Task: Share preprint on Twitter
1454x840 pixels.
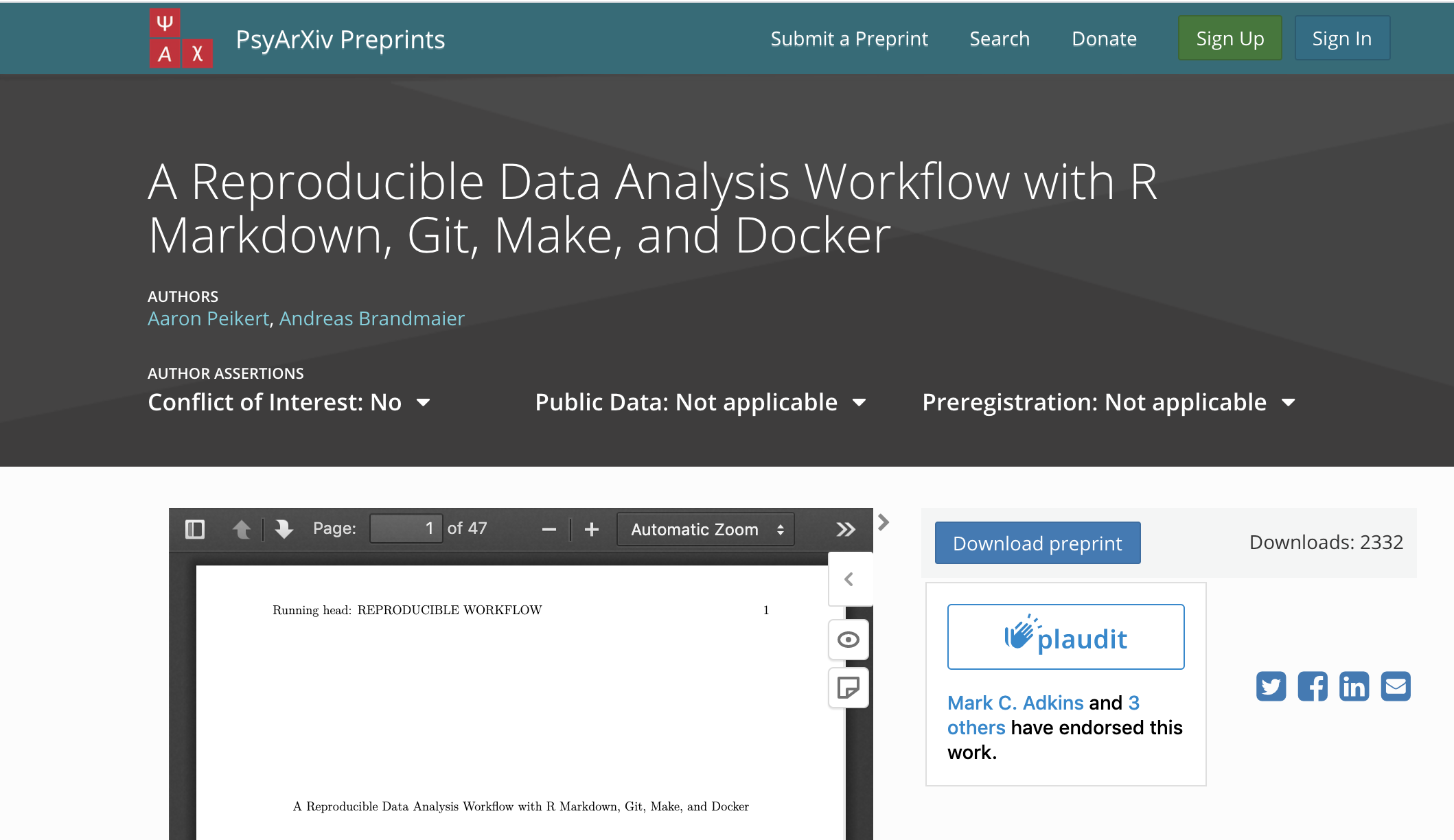Action: click(x=1271, y=686)
